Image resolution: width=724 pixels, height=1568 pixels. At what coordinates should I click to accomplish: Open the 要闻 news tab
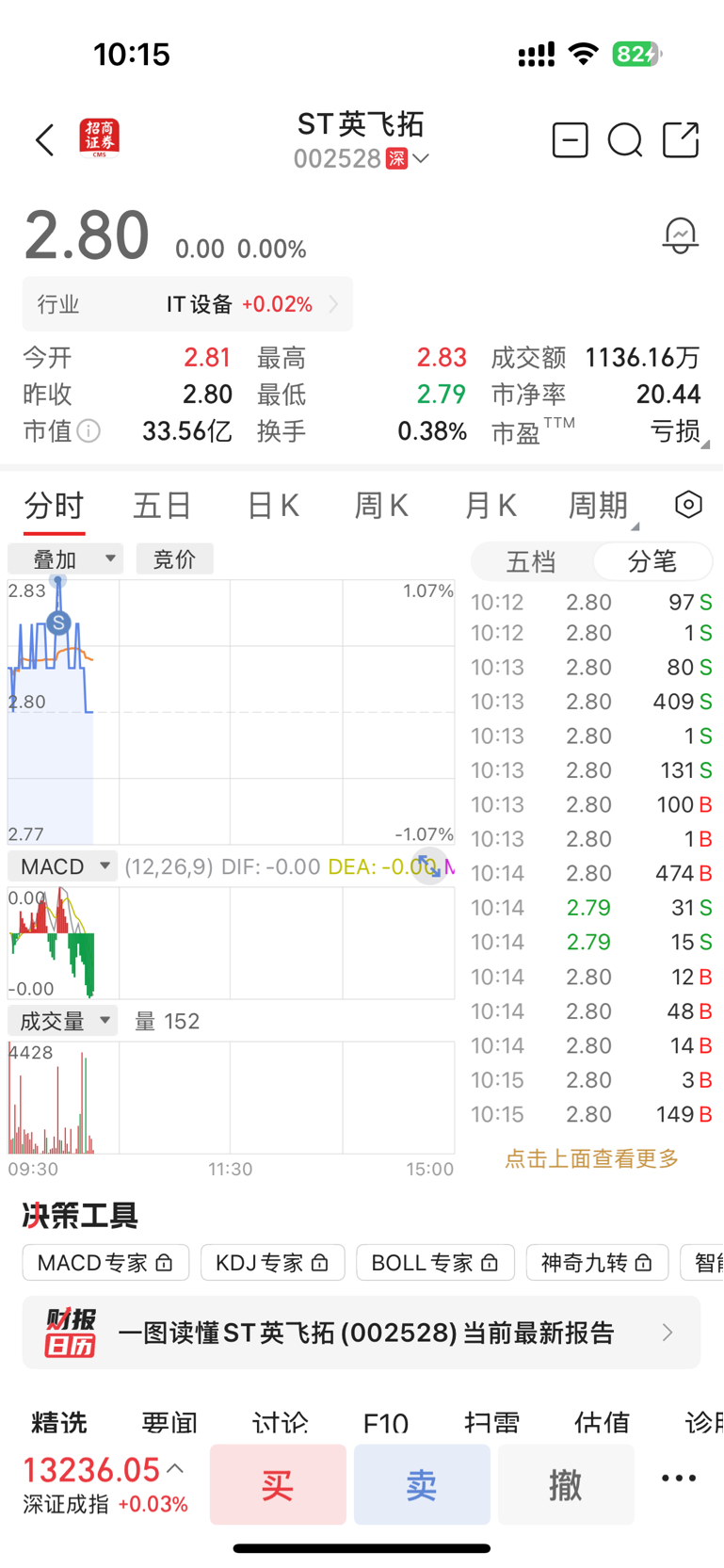(x=169, y=1422)
